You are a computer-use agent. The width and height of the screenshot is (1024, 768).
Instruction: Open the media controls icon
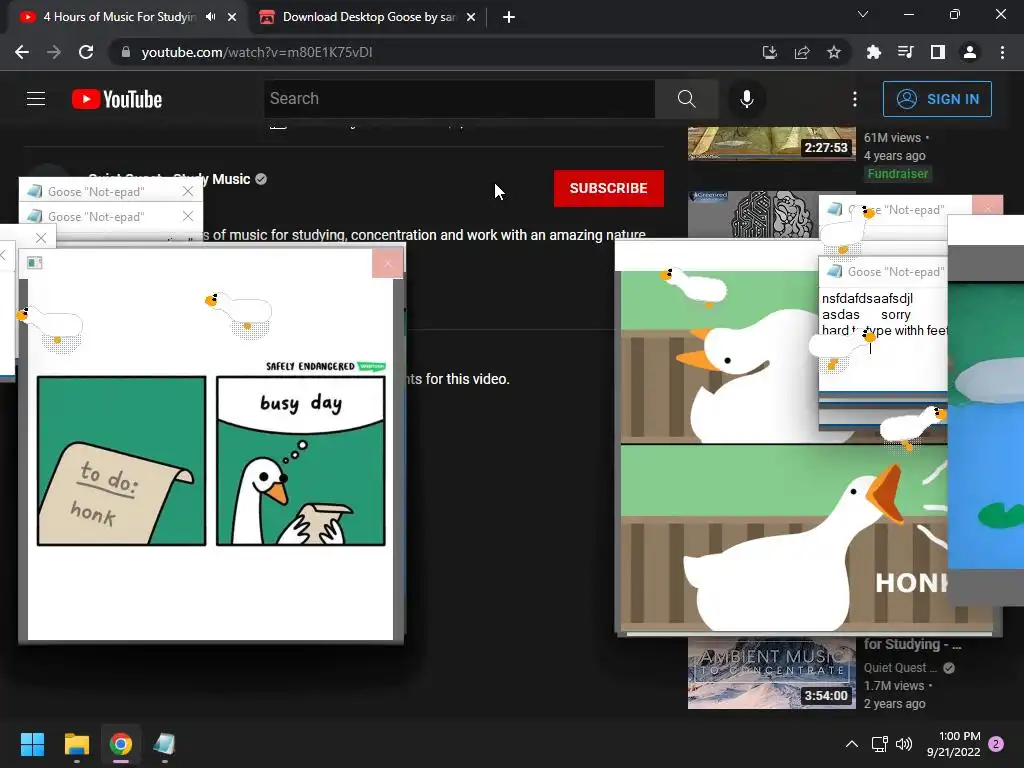tap(905, 52)
